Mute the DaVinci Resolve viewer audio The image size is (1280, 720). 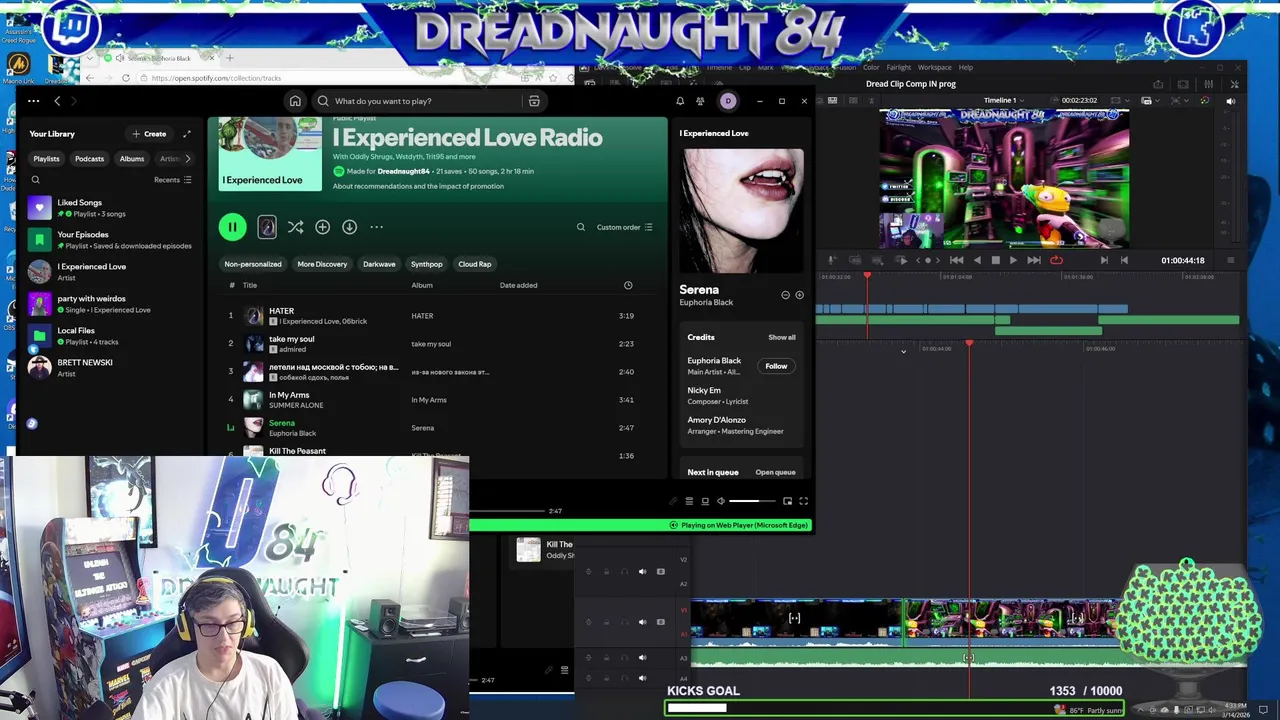(1231, 100)
